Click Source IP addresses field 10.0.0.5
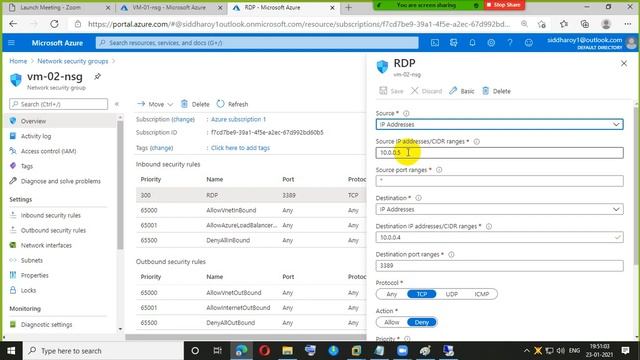This screenshot has width=640, height=360. (499, 153)
